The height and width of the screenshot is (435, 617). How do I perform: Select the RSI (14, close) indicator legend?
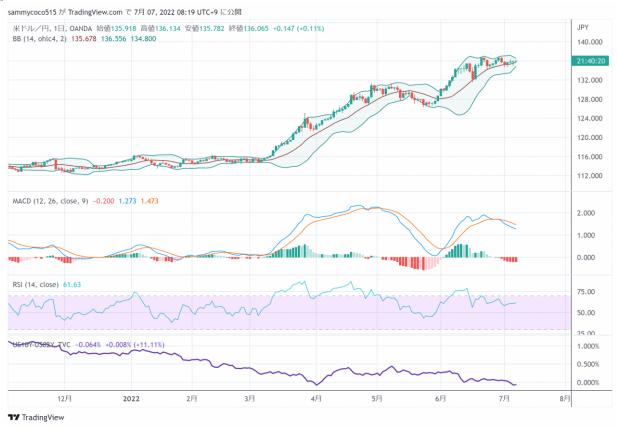coord(38,285)
